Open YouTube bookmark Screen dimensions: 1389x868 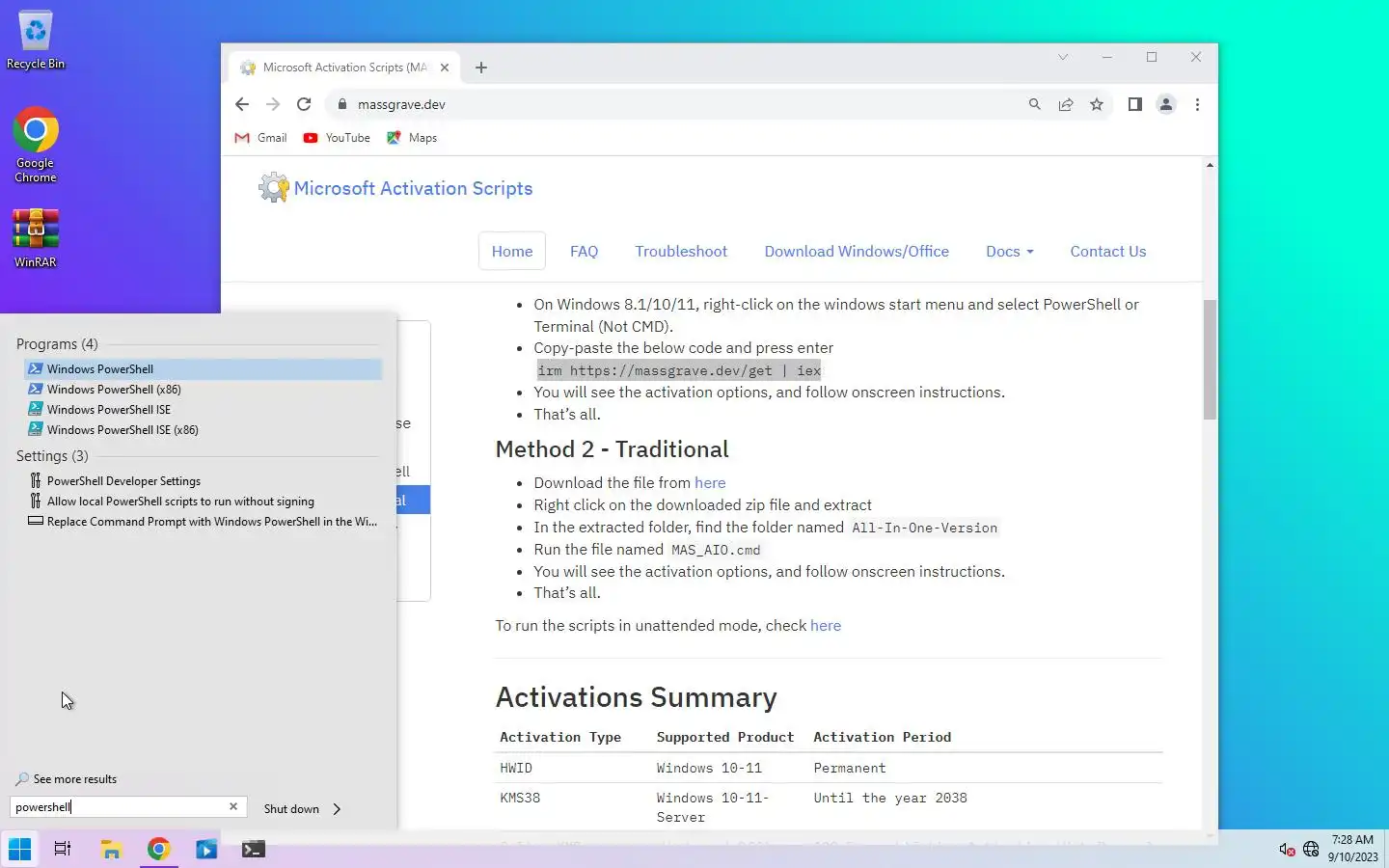tap(337, 138)
